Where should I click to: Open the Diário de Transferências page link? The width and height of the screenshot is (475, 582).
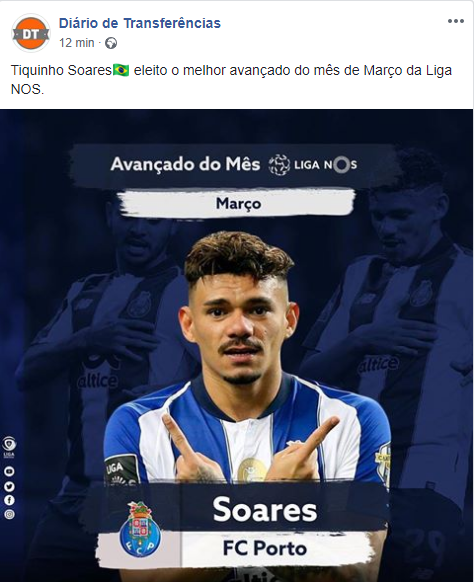point(140,23)
